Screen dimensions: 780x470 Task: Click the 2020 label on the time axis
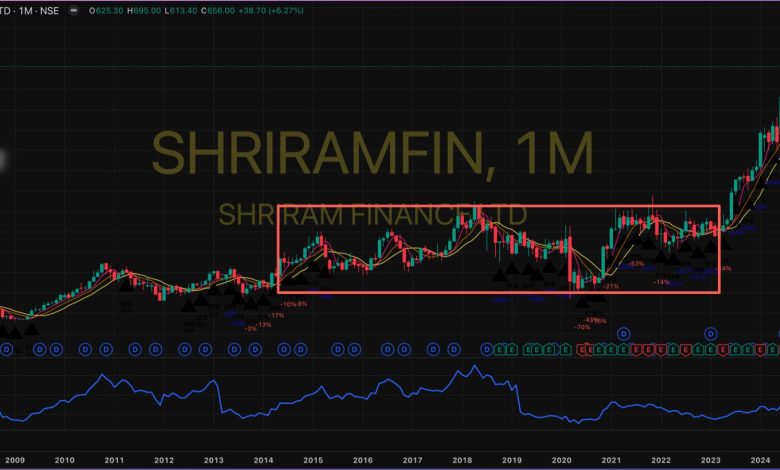[561, 461]
